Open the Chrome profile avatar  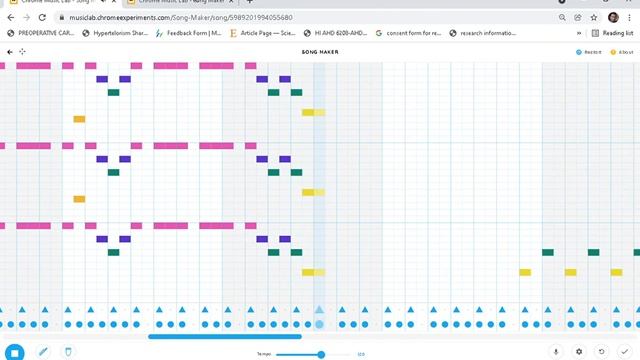pyautogui.click(x=613, y=17)
